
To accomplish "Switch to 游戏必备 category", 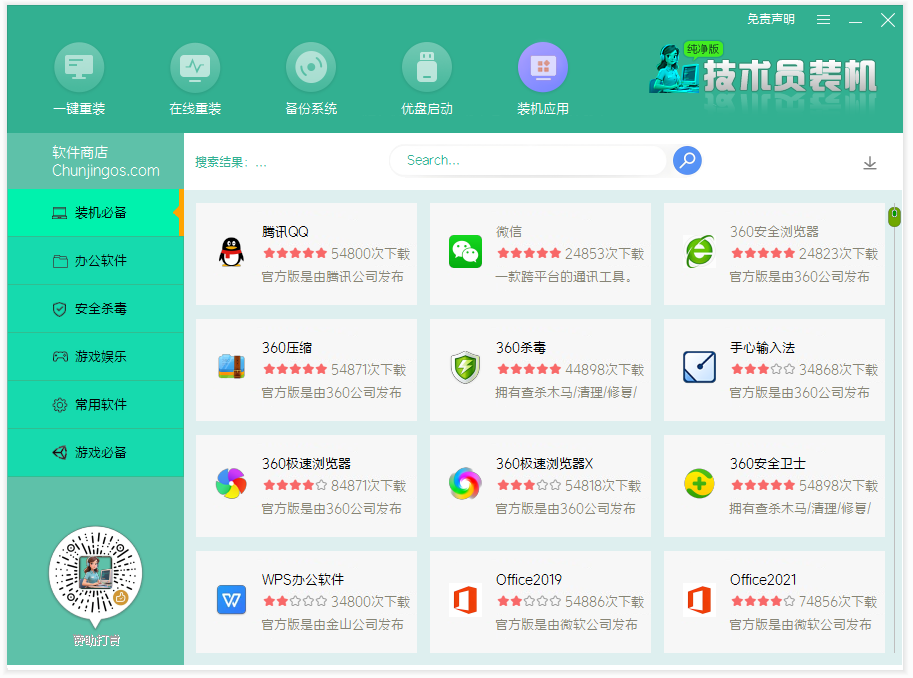I will (95, 453).
